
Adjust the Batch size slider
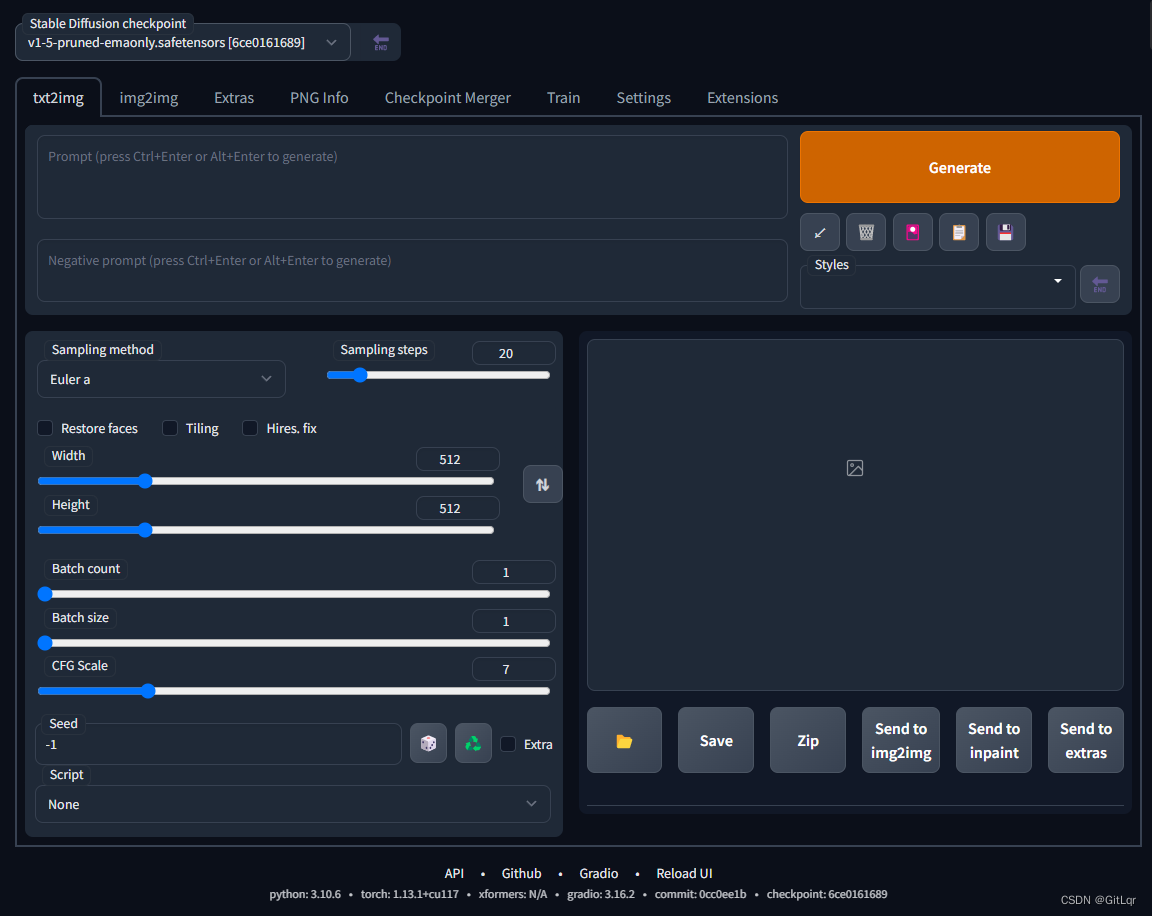(294, 643)
